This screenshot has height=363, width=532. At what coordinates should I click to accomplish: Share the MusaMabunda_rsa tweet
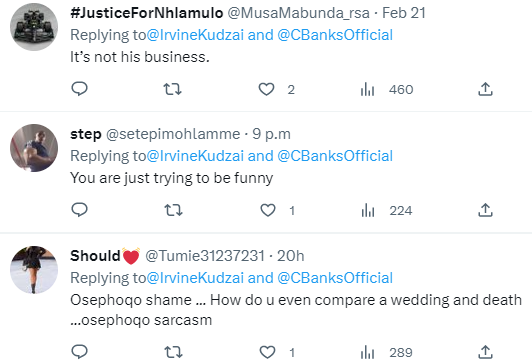click(x=485, y=89)
